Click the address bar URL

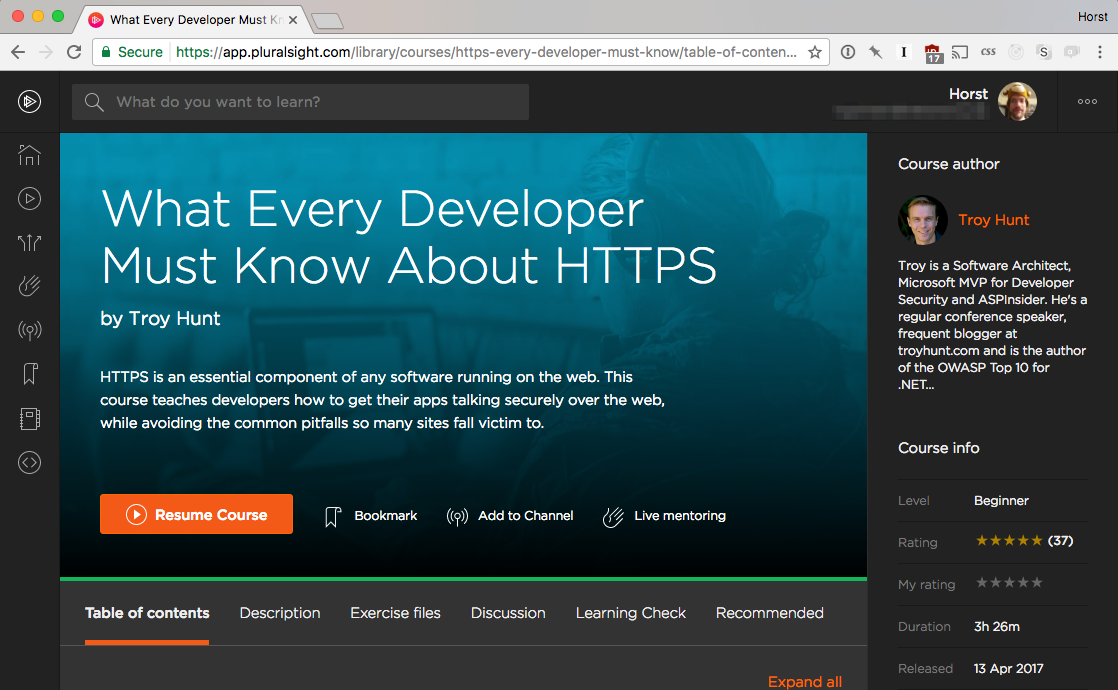[x=486, y=52]
